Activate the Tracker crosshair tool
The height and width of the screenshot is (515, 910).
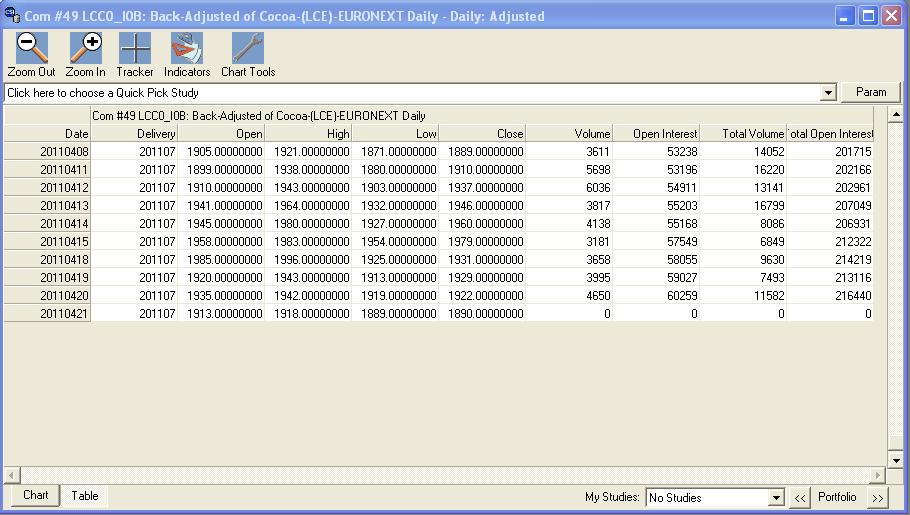(x=135, y=48)
